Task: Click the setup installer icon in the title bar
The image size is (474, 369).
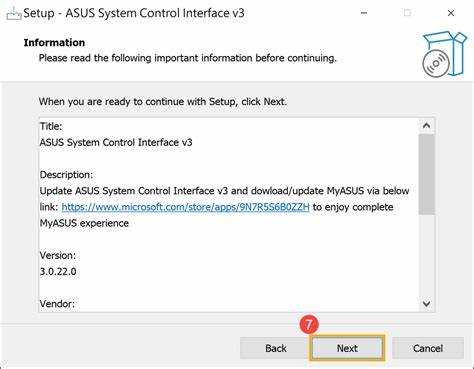Action: [14, 14]
